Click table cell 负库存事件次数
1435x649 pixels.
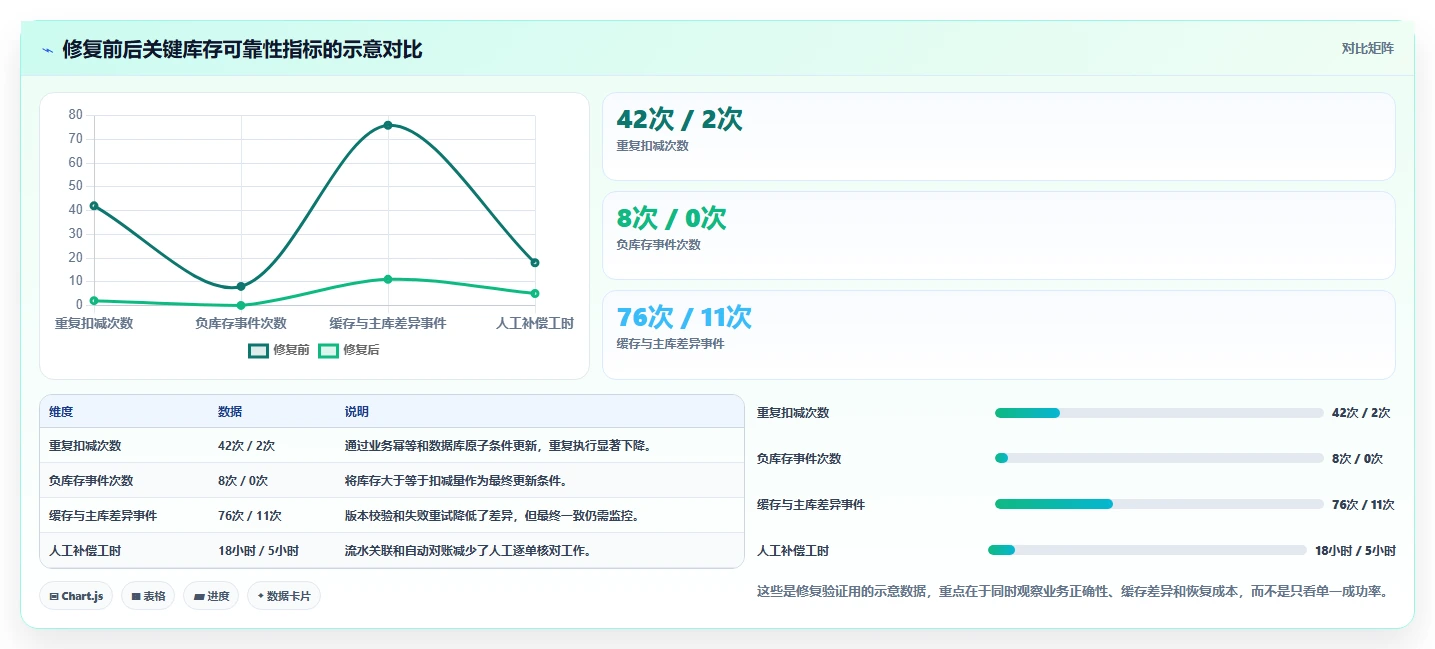(91, 481)
